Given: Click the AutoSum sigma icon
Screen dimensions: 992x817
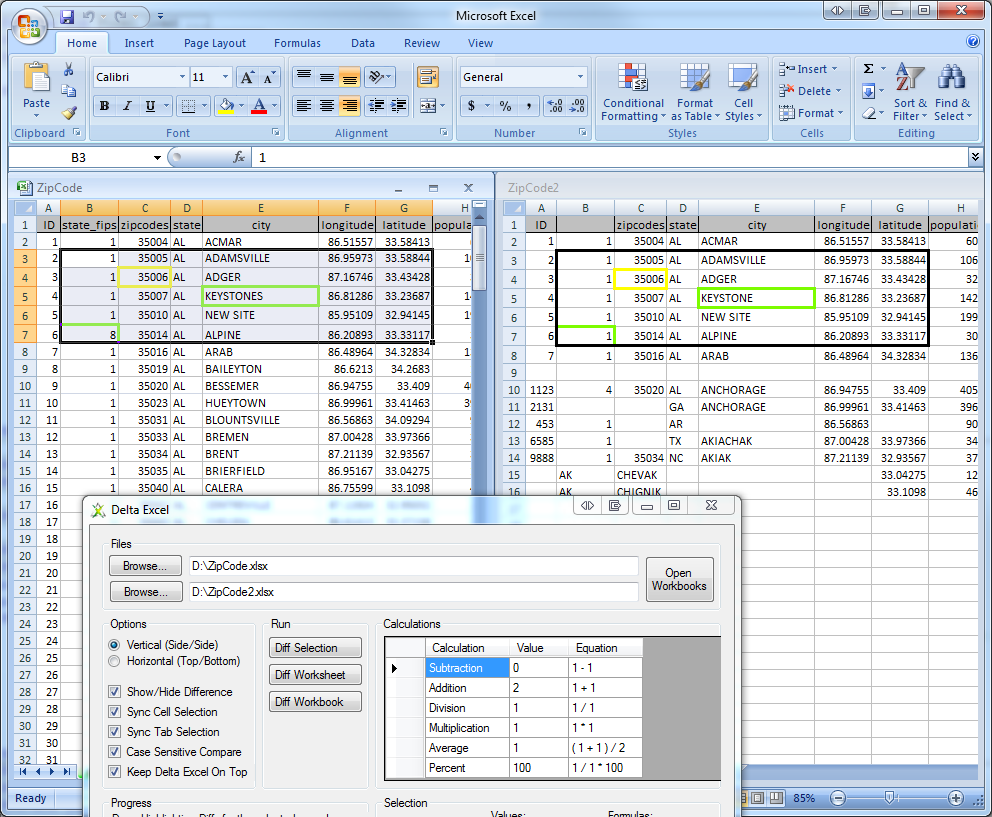Looking at the screenshot, I should click(x=869, y=68).
